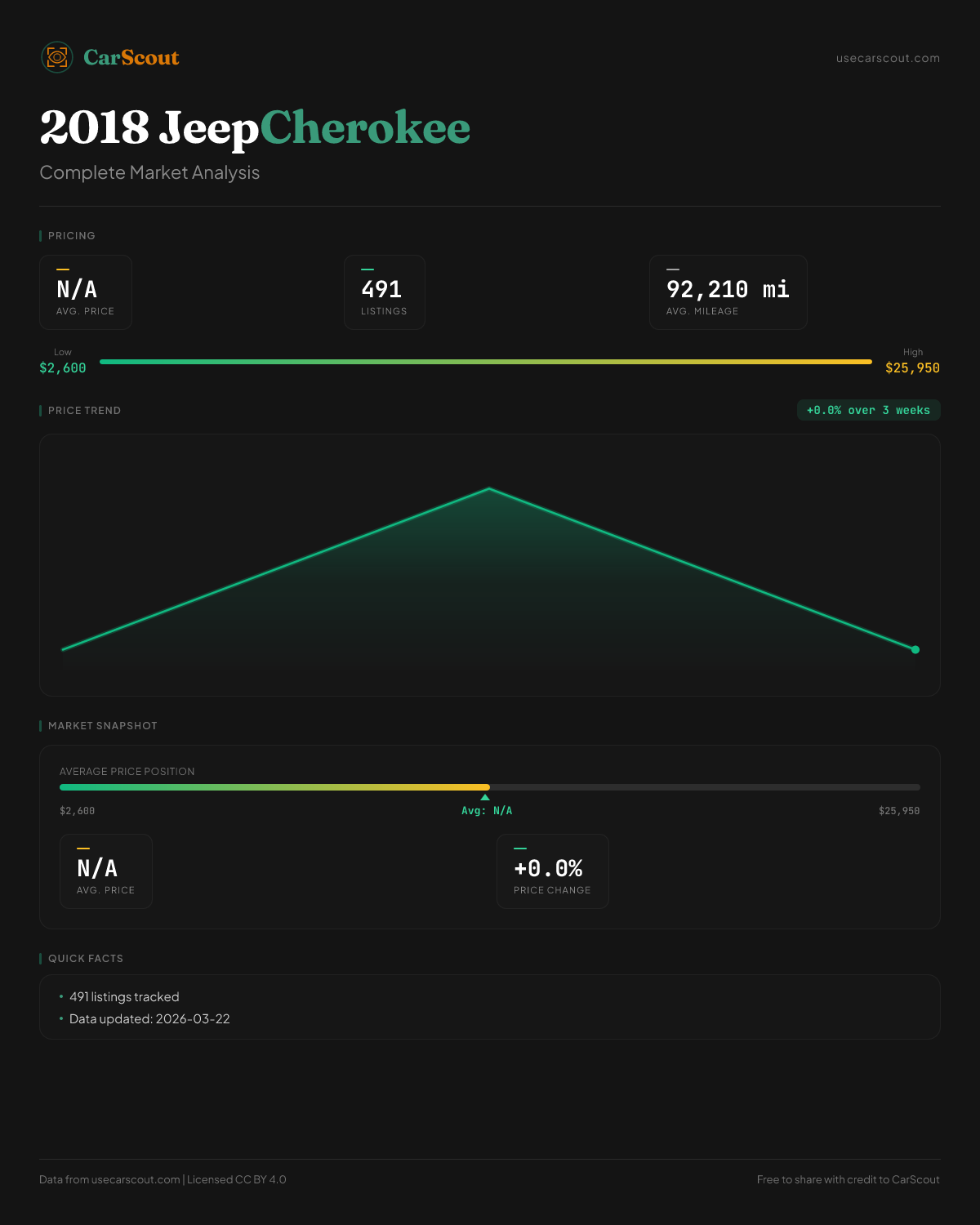Click the Data updated 2026-03-22 fact

point(149,1018)
